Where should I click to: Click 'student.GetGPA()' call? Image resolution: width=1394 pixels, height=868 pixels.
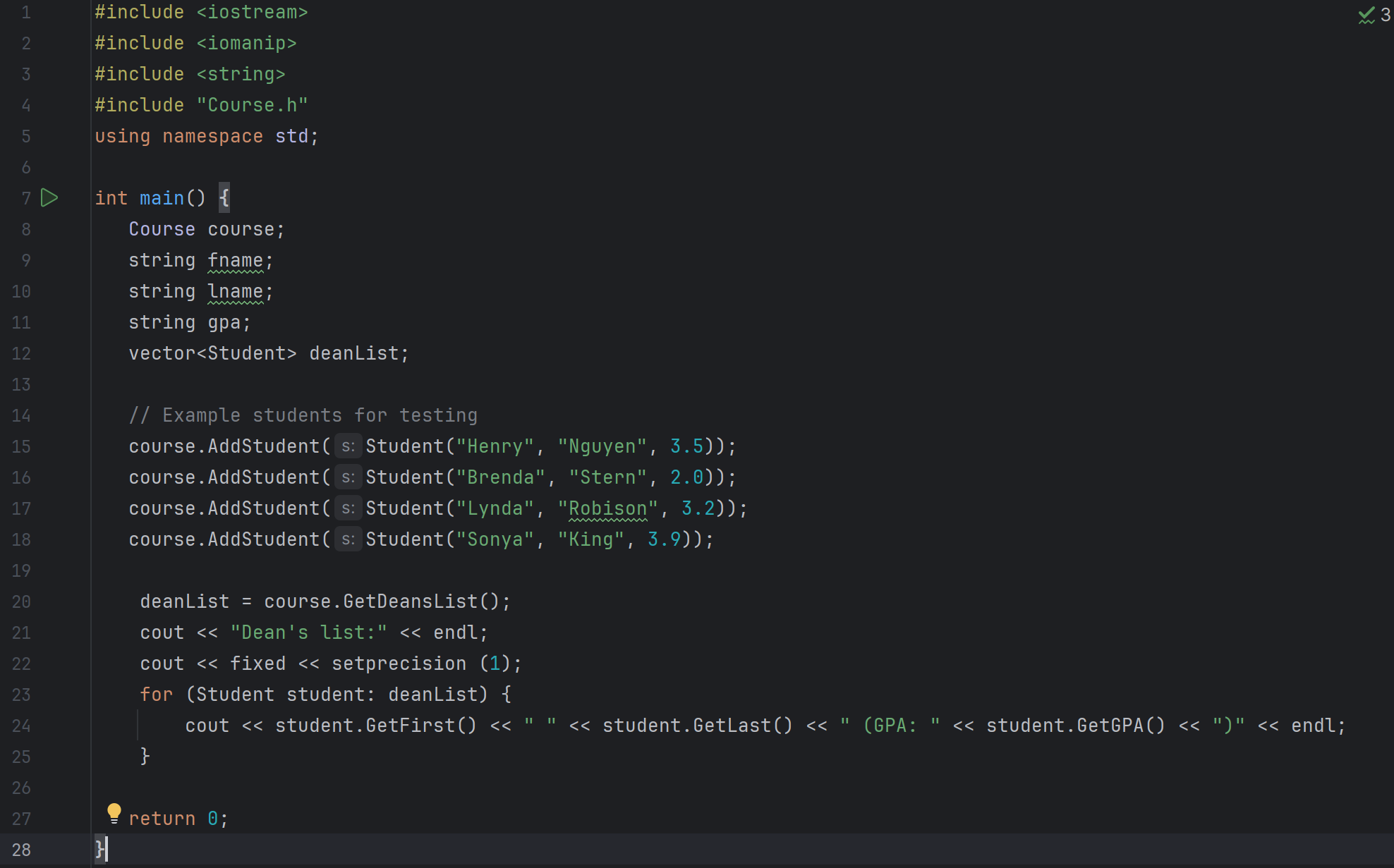tap(1077, 726)
